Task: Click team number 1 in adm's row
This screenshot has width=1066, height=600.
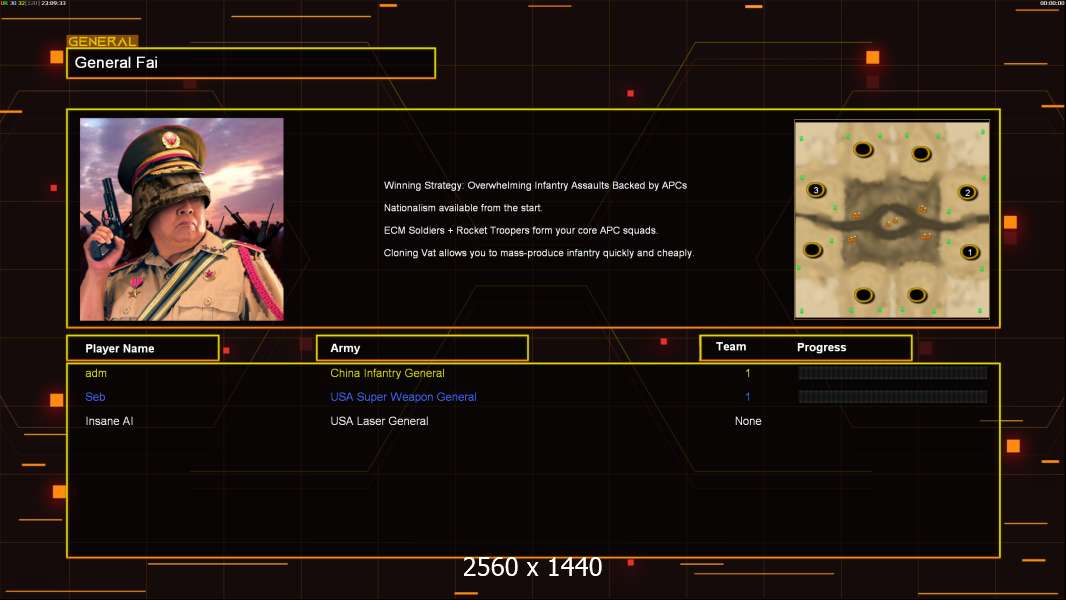Action: pyautogui.click(x=748, y=373)
